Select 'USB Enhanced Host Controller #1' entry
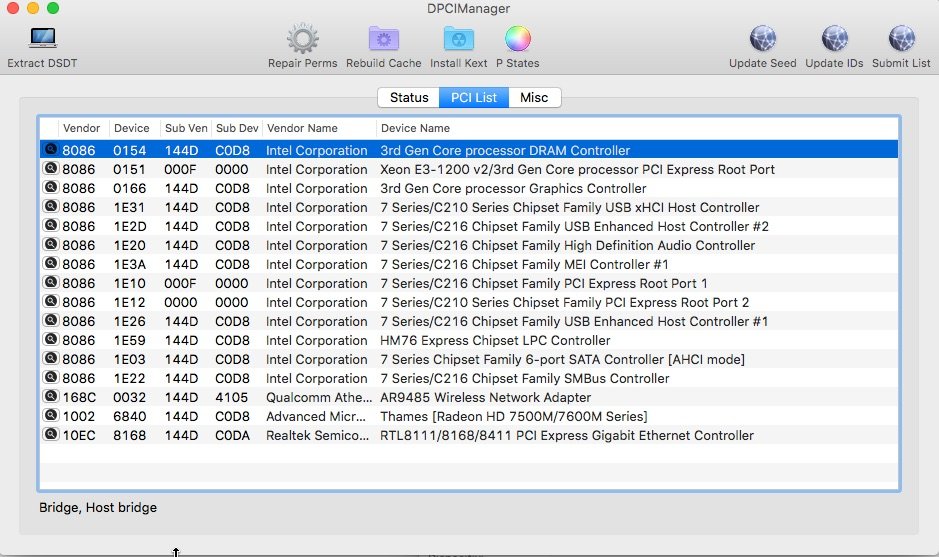Screen dimensions: 939x557 tap(574, 322)
